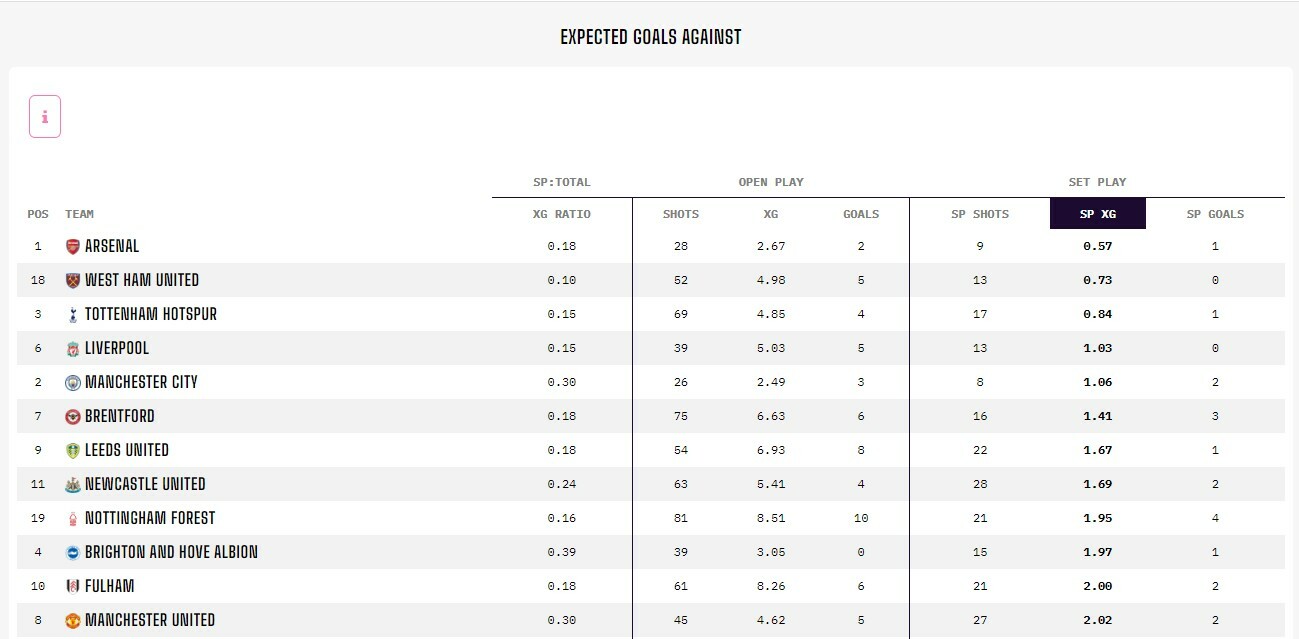This screenshot has height=639, width=1299.
Task: Click the Nottingham Forest crest icon
Action: click(x=72, y=518)
